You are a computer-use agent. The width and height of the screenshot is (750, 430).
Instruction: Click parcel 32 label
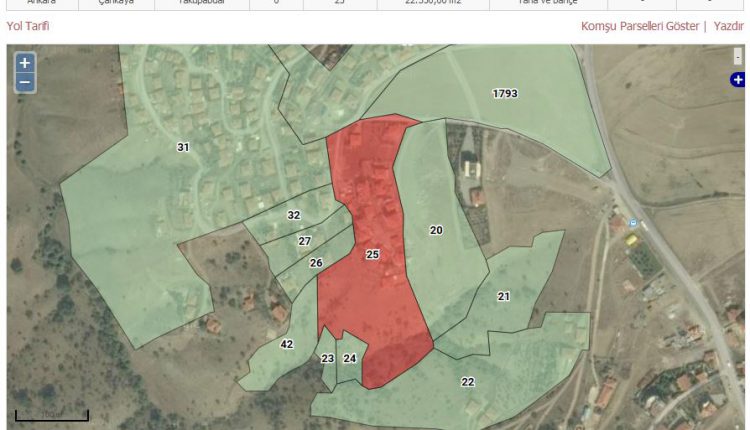point(293,215)
